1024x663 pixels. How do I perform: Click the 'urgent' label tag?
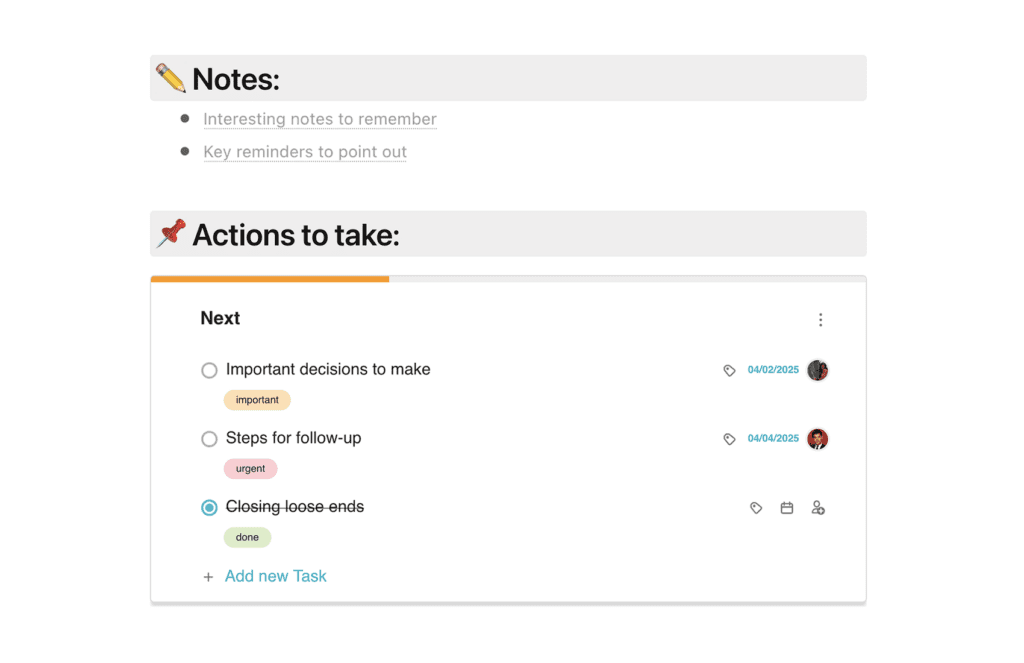coord(250,469)
